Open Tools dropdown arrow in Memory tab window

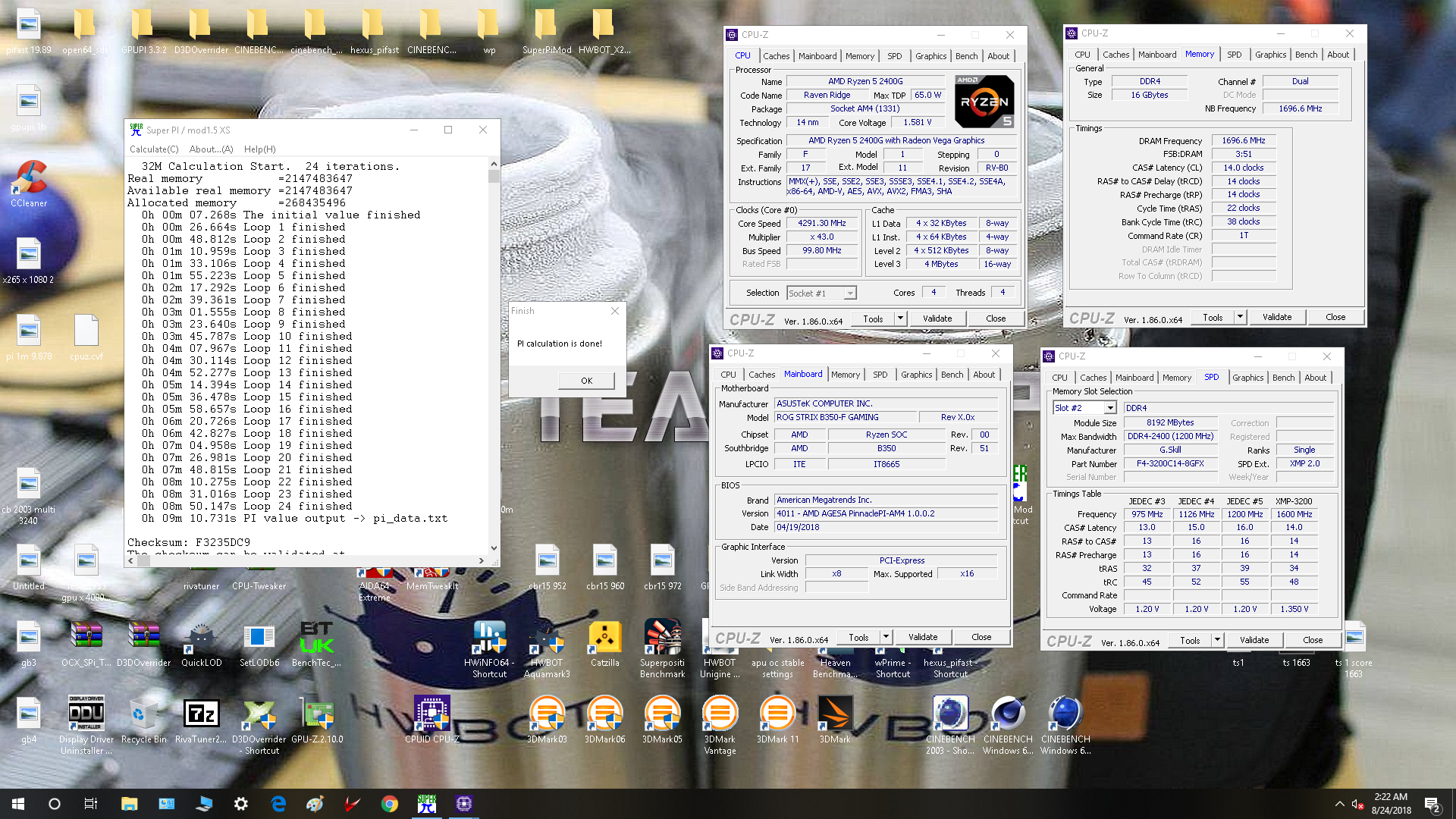point(1240,317)
